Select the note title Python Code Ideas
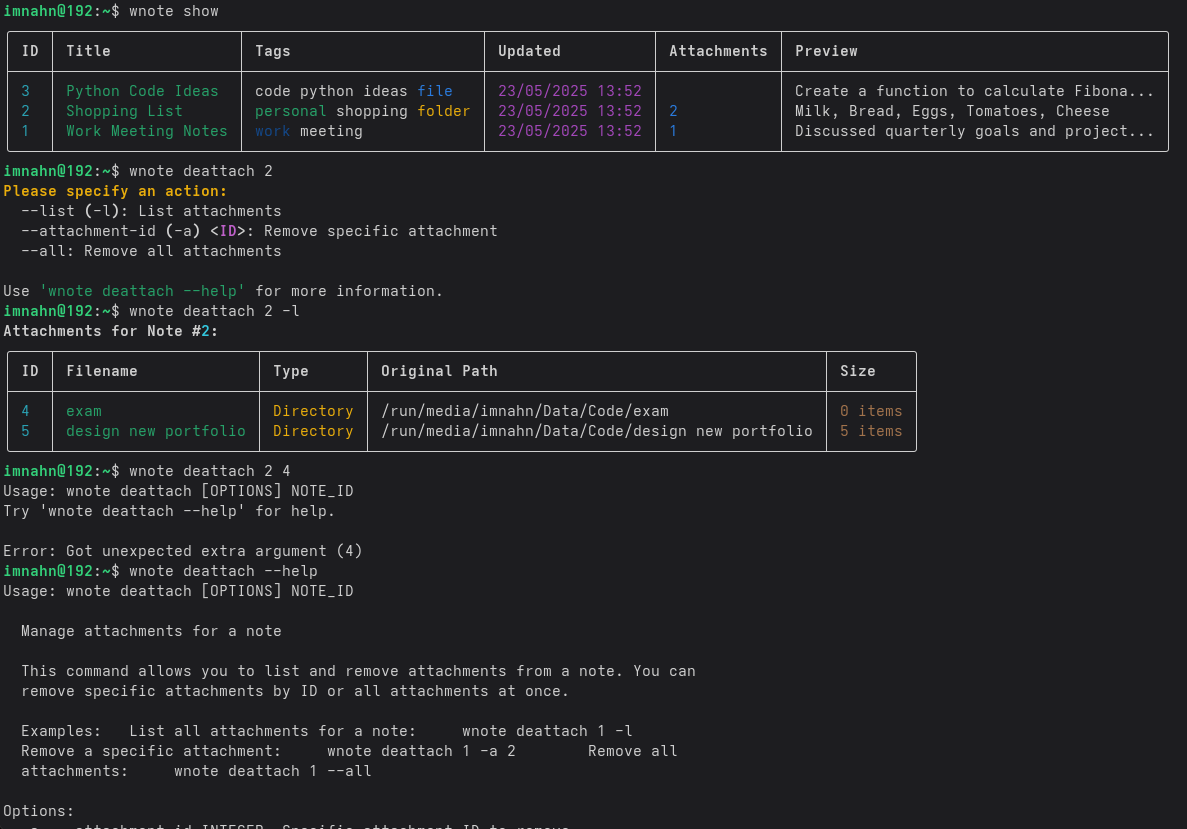 coord(142,91)
